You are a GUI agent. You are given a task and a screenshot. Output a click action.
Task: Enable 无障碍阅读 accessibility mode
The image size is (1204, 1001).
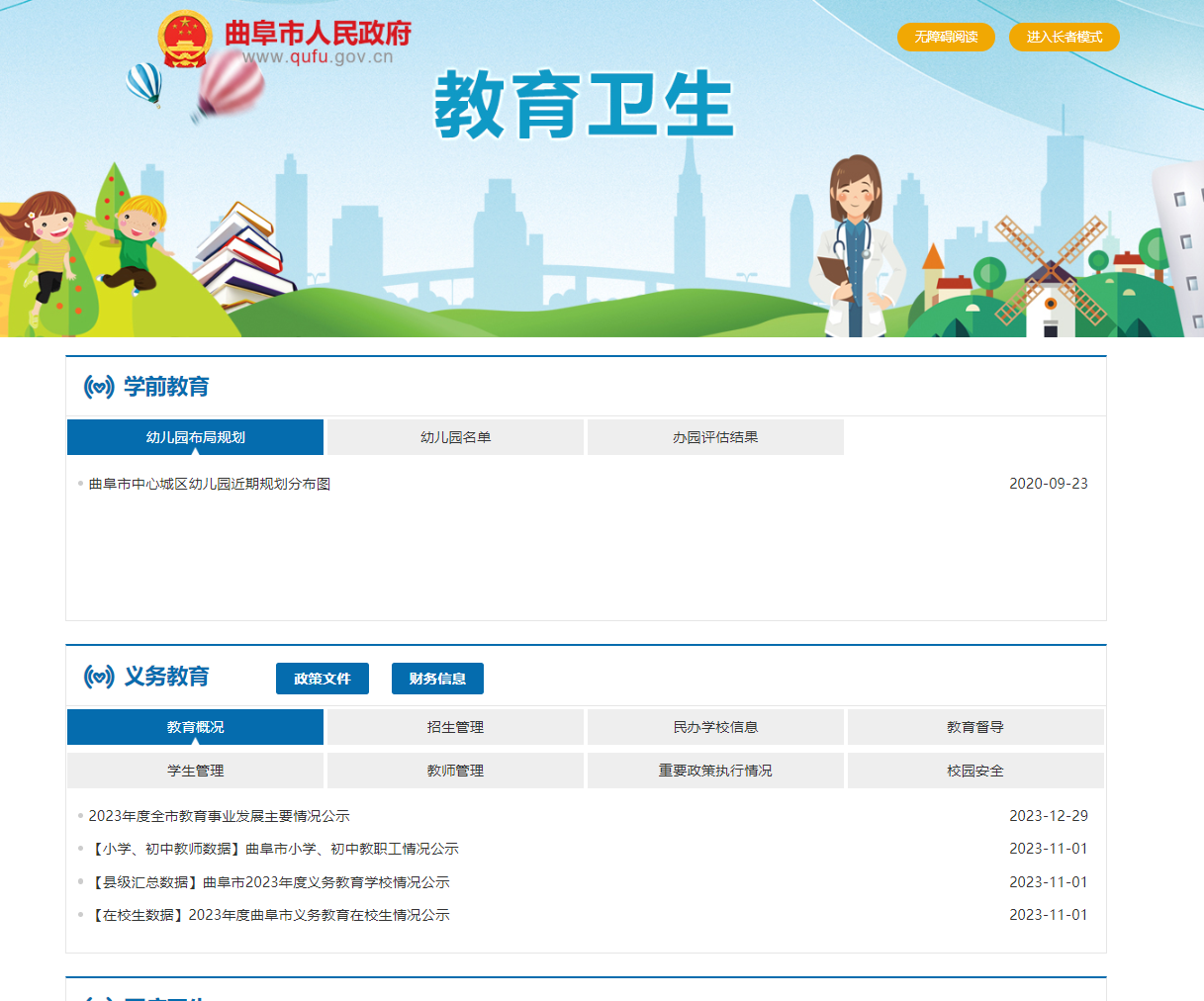click(x=946, y=37)
